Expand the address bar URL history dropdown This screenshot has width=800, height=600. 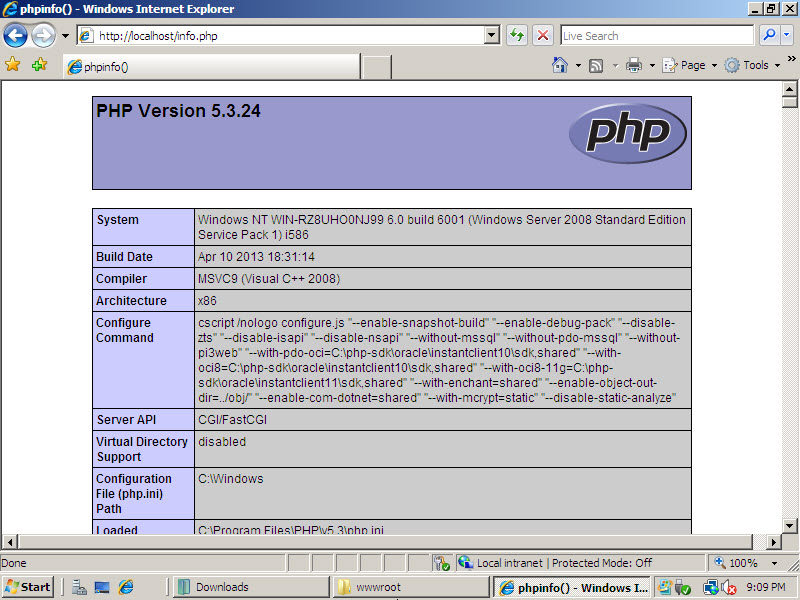click(492, 36)
